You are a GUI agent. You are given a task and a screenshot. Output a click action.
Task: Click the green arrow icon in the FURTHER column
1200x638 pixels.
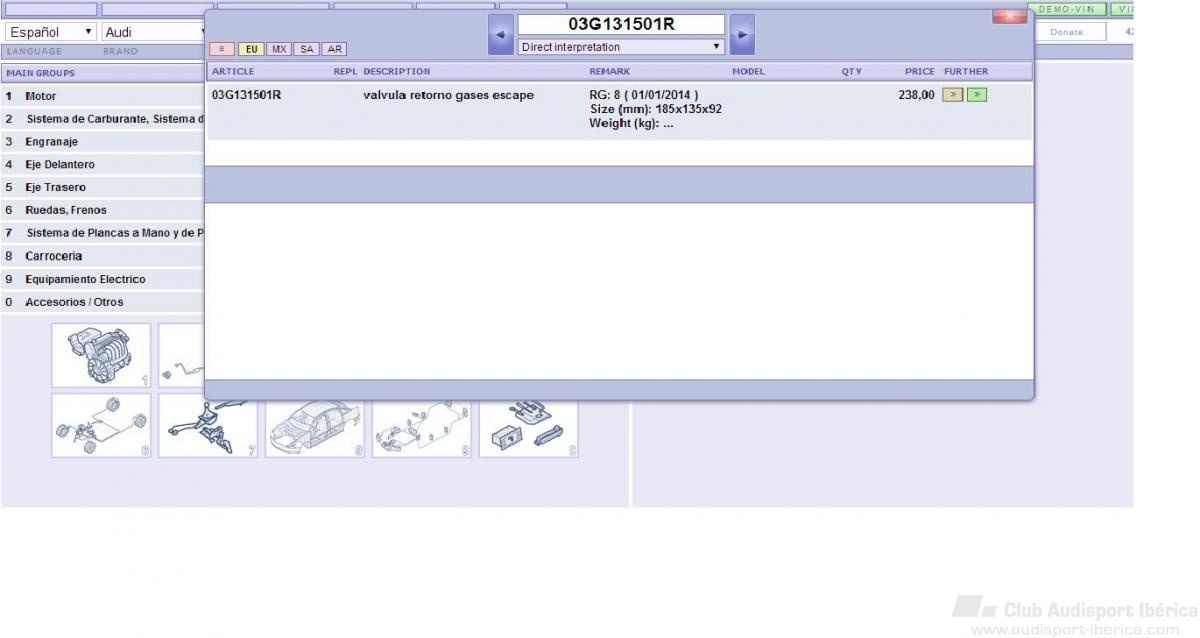(977, 95)
